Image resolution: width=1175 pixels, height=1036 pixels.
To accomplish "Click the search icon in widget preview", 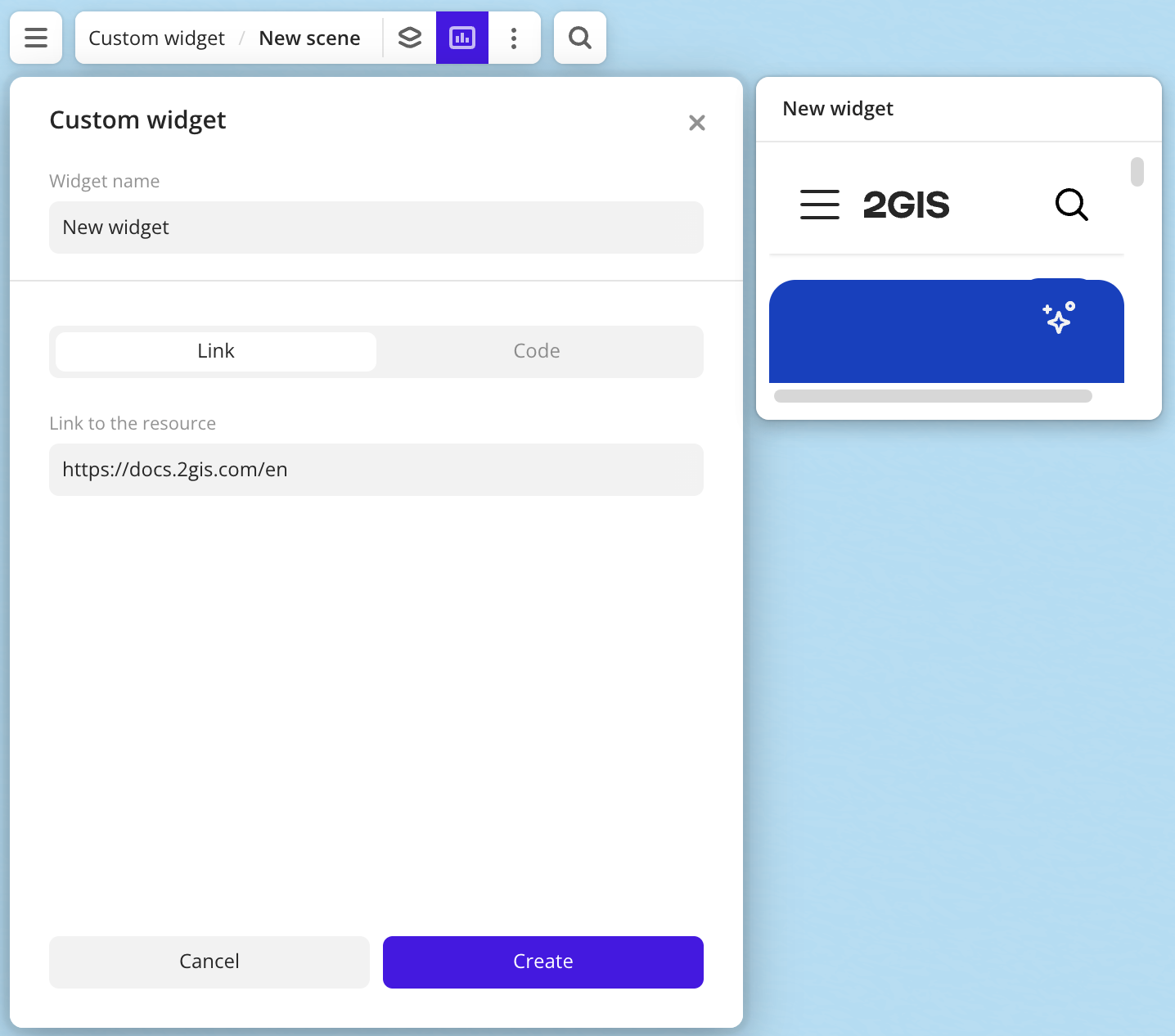I will [x=1071, y=205].
